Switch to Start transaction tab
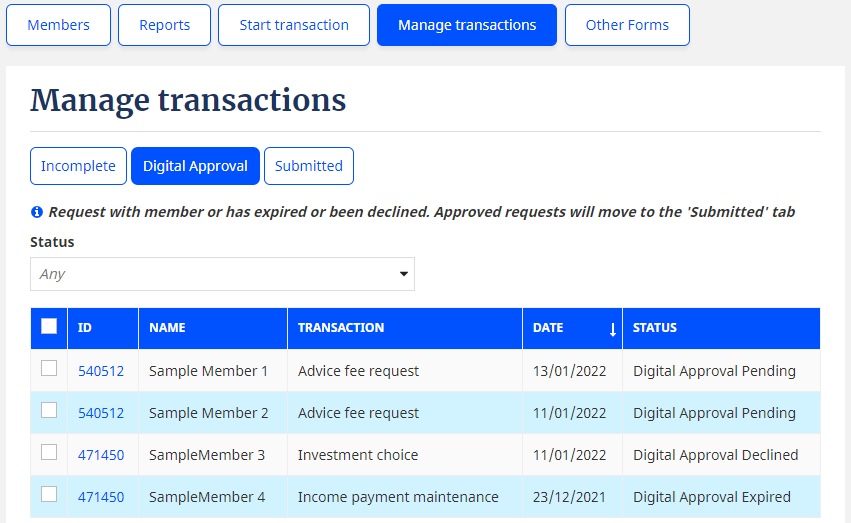Screen dimensions: 851x523 294,25
